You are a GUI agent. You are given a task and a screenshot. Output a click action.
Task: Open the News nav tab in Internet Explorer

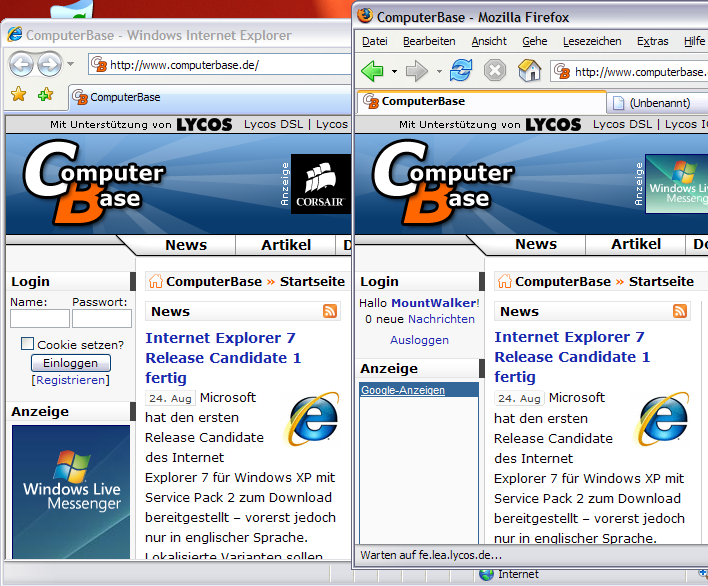coord(186,245)
